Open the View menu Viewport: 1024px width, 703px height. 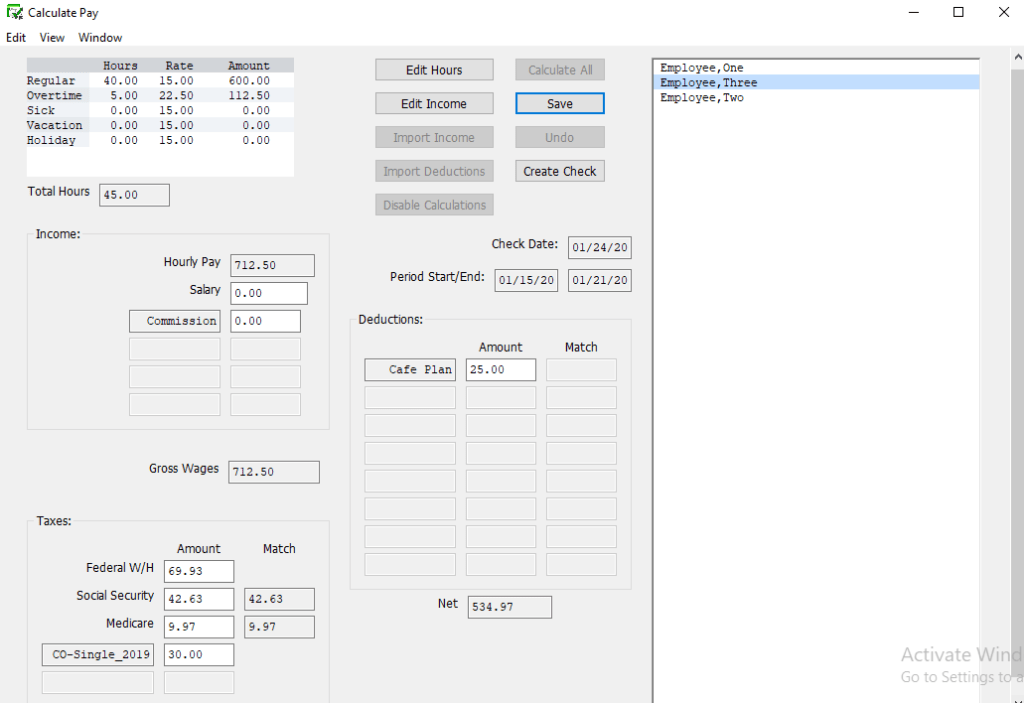(52, 38)
